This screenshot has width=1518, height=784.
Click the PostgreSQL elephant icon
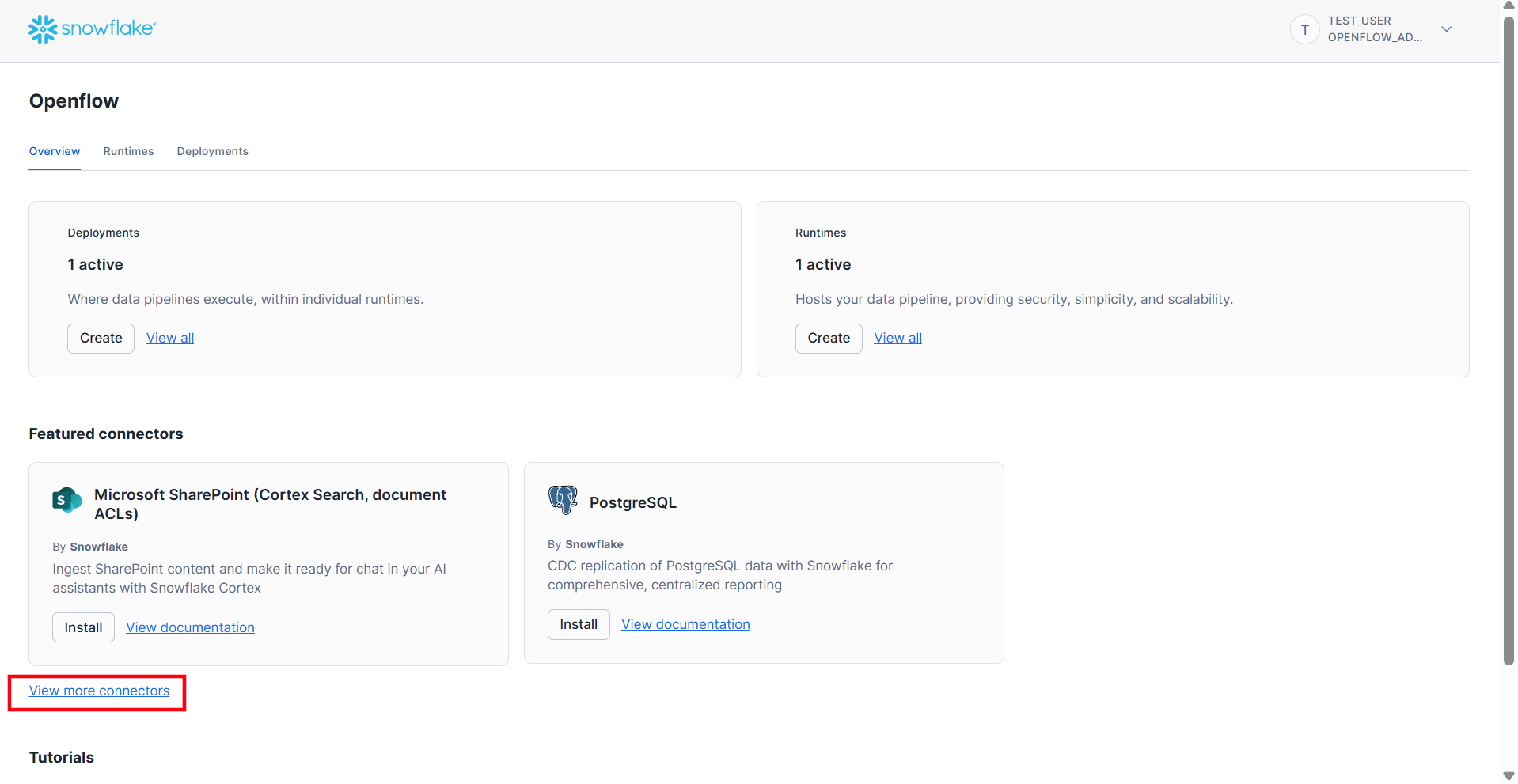tap(563, 500)
